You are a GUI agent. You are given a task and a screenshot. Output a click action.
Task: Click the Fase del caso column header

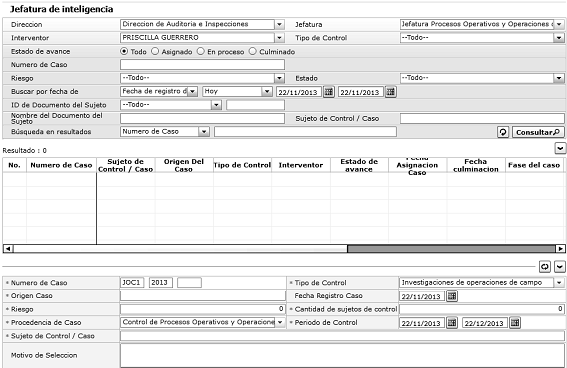pos(534,165)
